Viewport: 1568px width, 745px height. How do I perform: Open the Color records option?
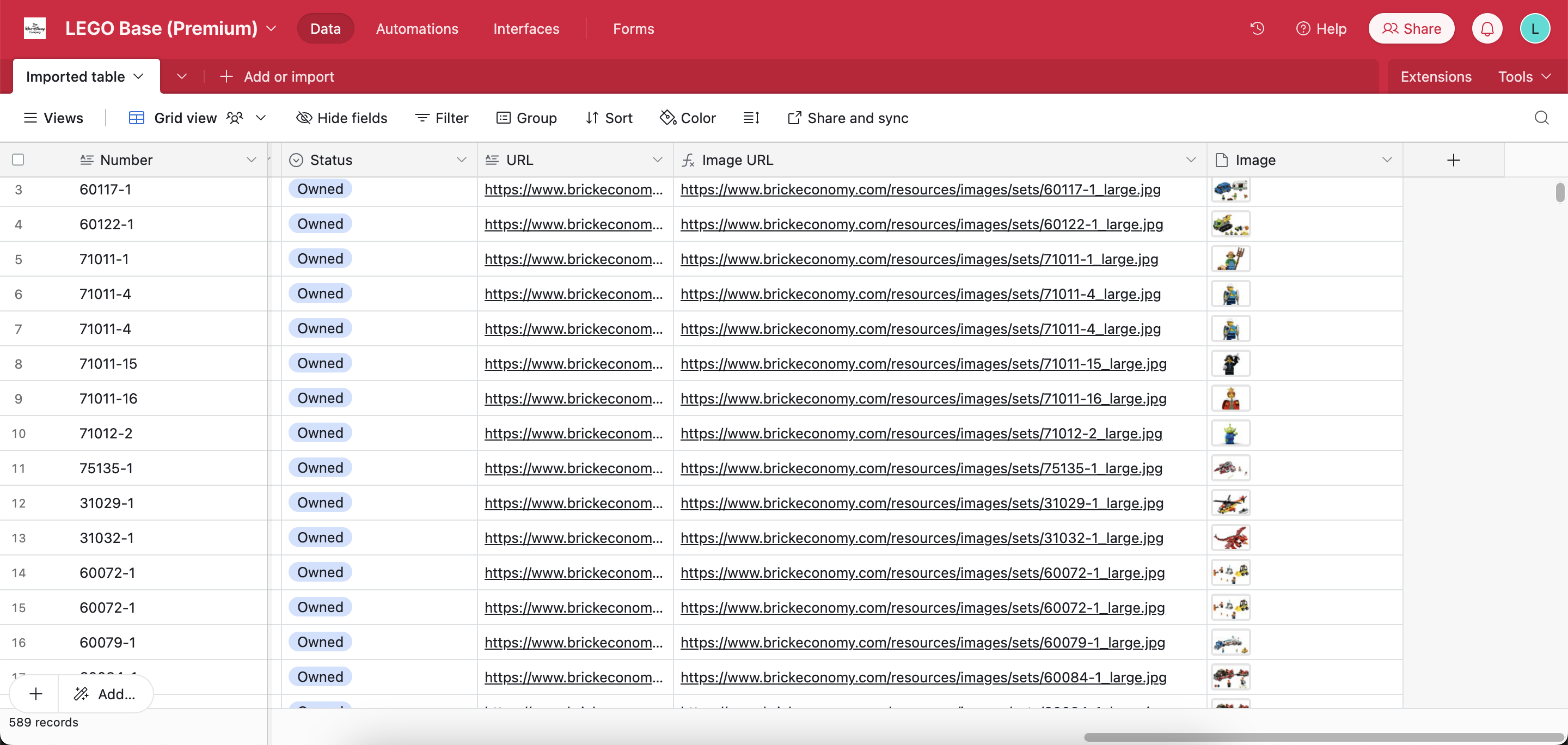click(688, 118)
